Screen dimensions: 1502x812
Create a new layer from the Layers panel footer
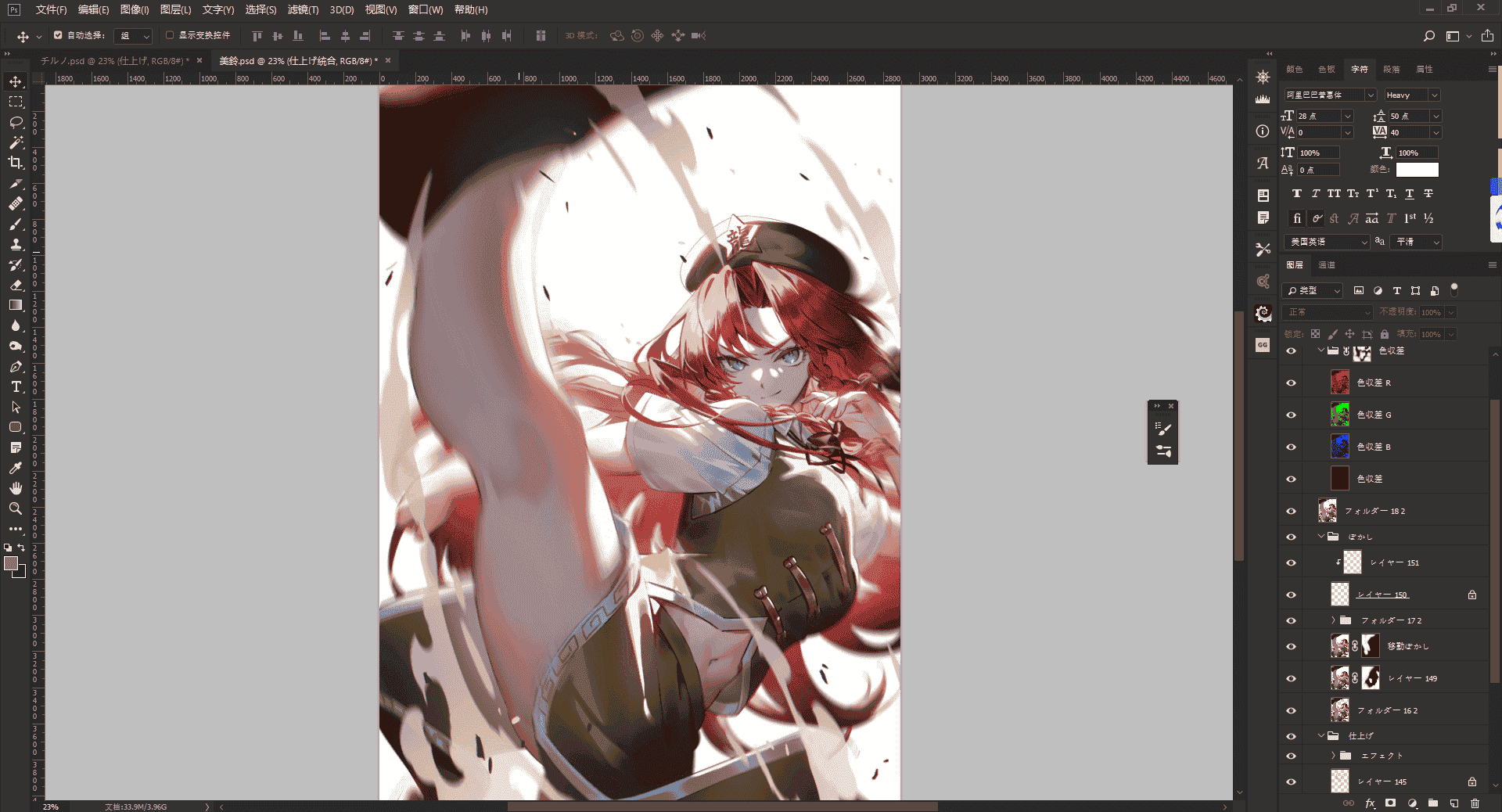point(1454,803)
